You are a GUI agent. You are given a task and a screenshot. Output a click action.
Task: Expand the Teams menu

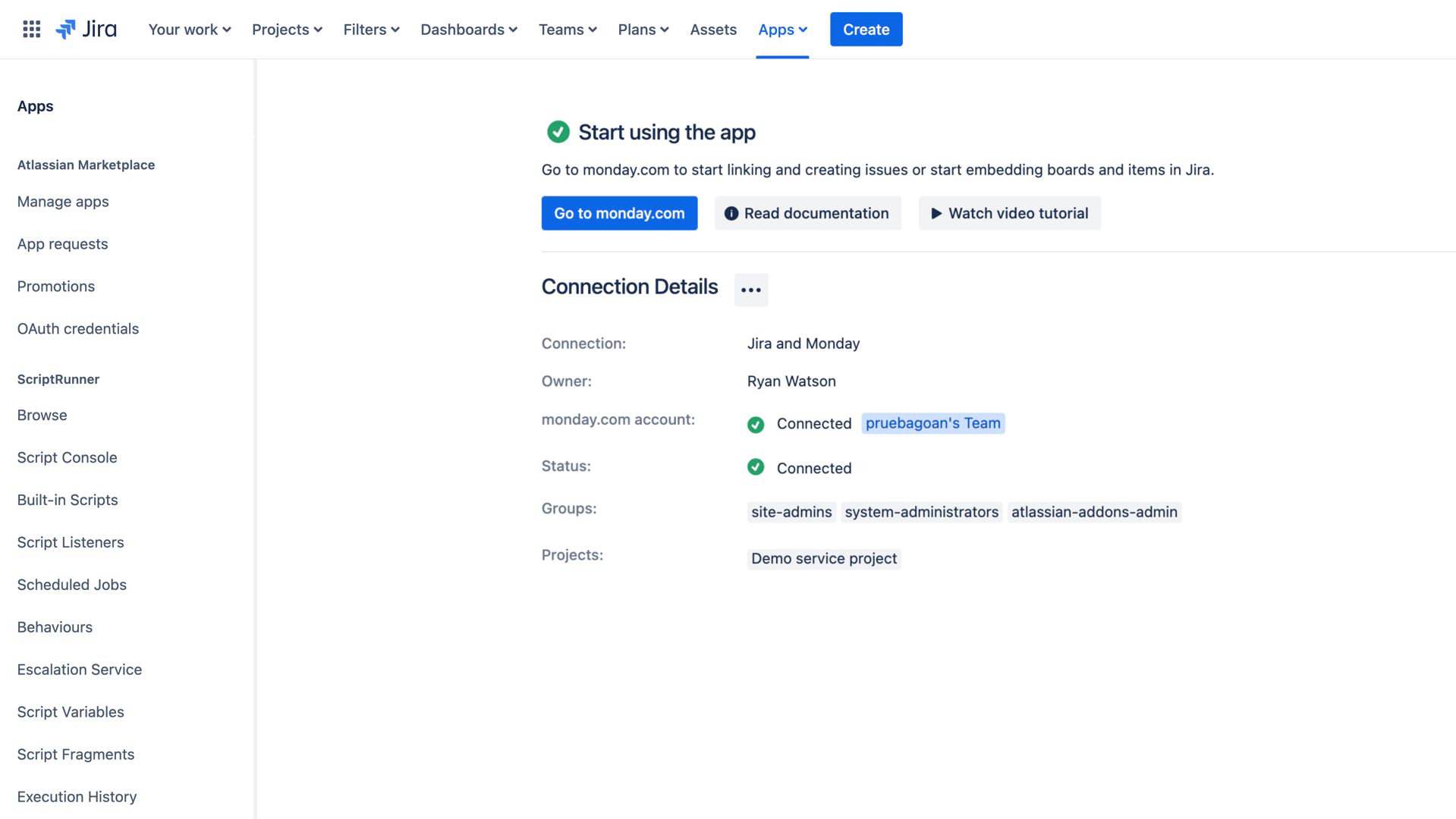[568, 30]
